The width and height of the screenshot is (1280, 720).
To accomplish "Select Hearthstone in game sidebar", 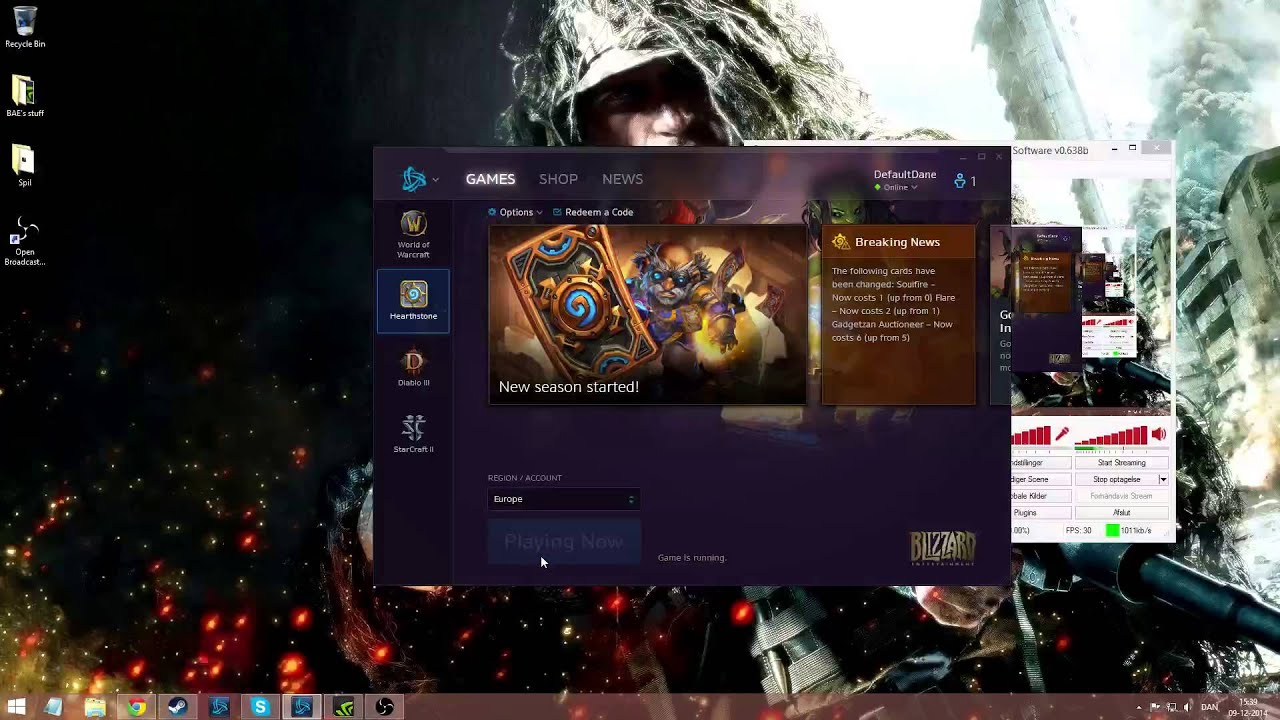I will [413, 300].
